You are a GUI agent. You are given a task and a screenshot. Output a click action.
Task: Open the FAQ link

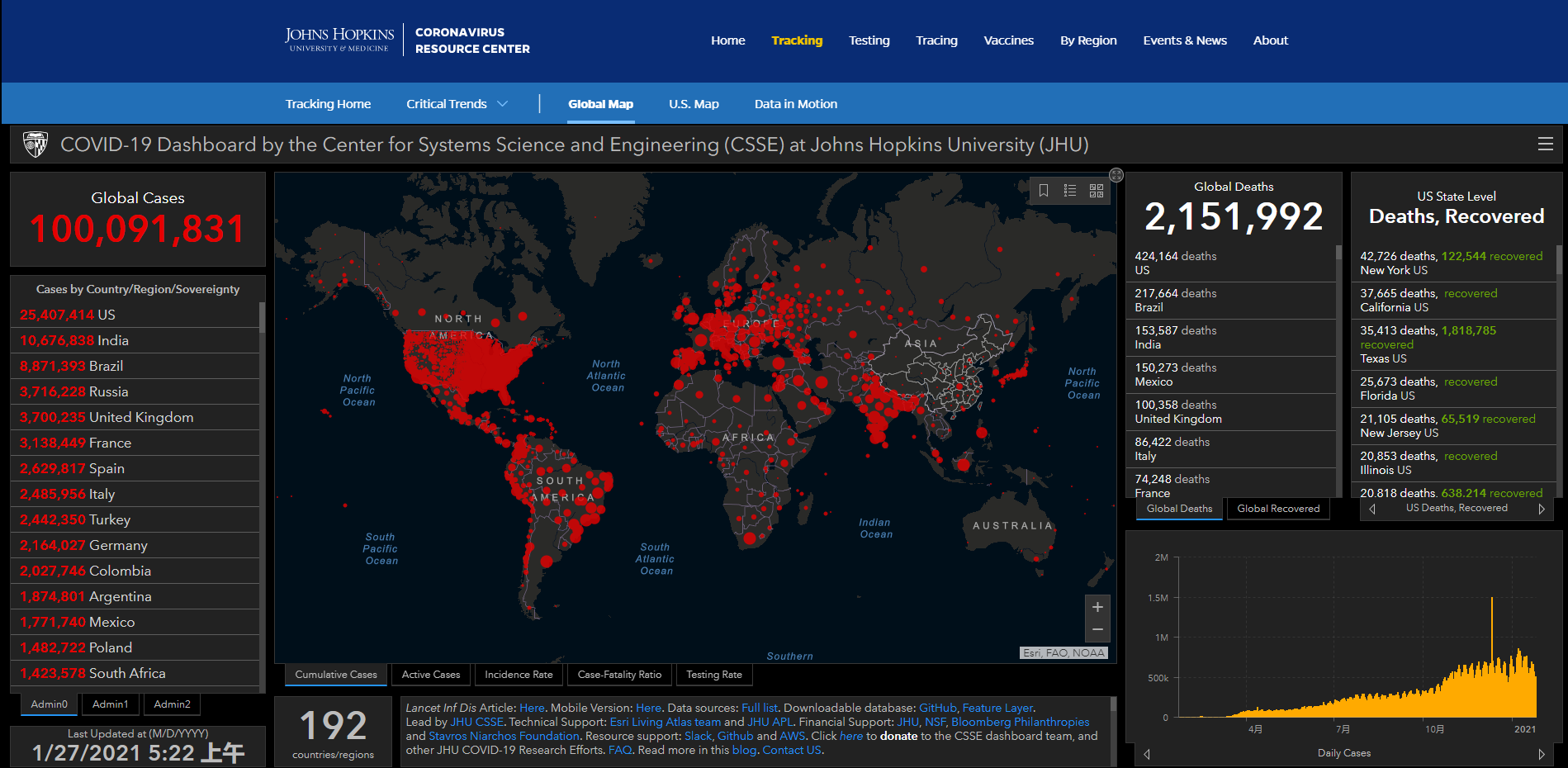tap(620, 750)
